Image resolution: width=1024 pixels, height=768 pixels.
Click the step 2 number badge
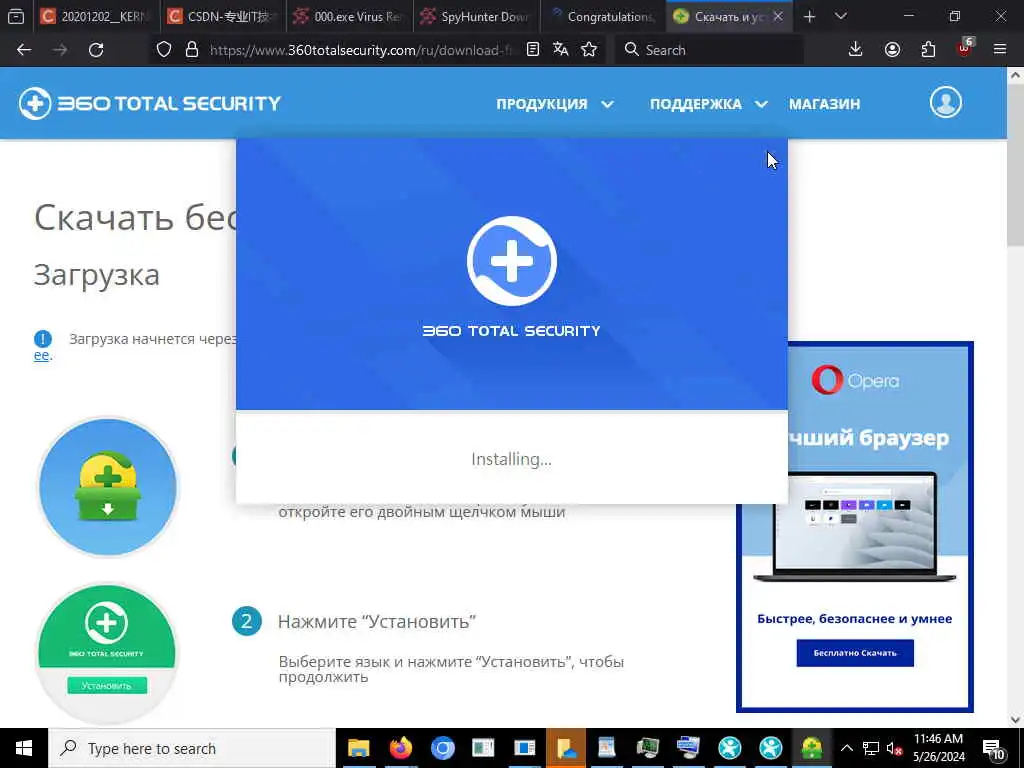247,621
